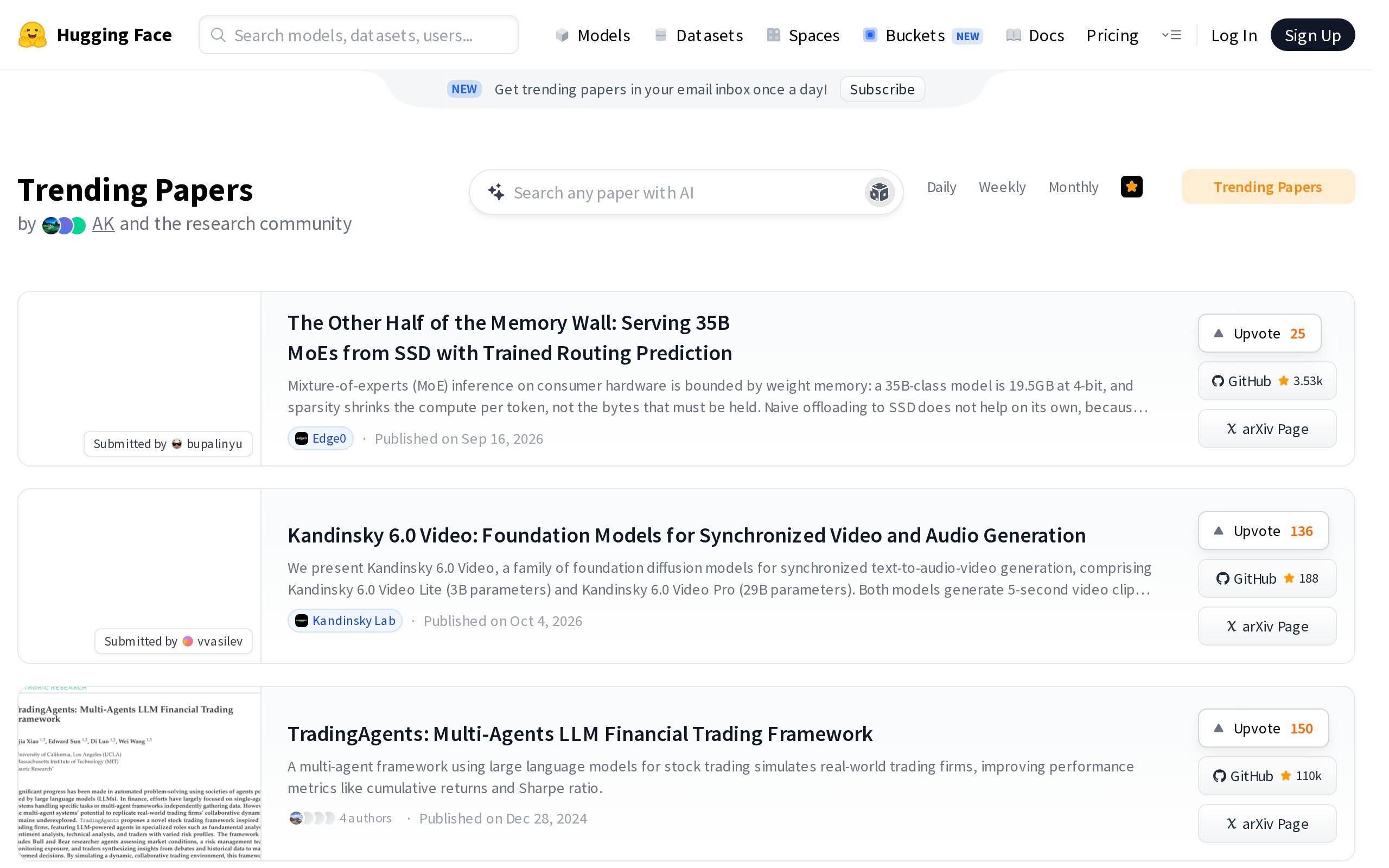Image resolution: width=1389 pixels, height=868 pixels.
Task: Switch to the Monthly papers view
Action: point(1073,187)
